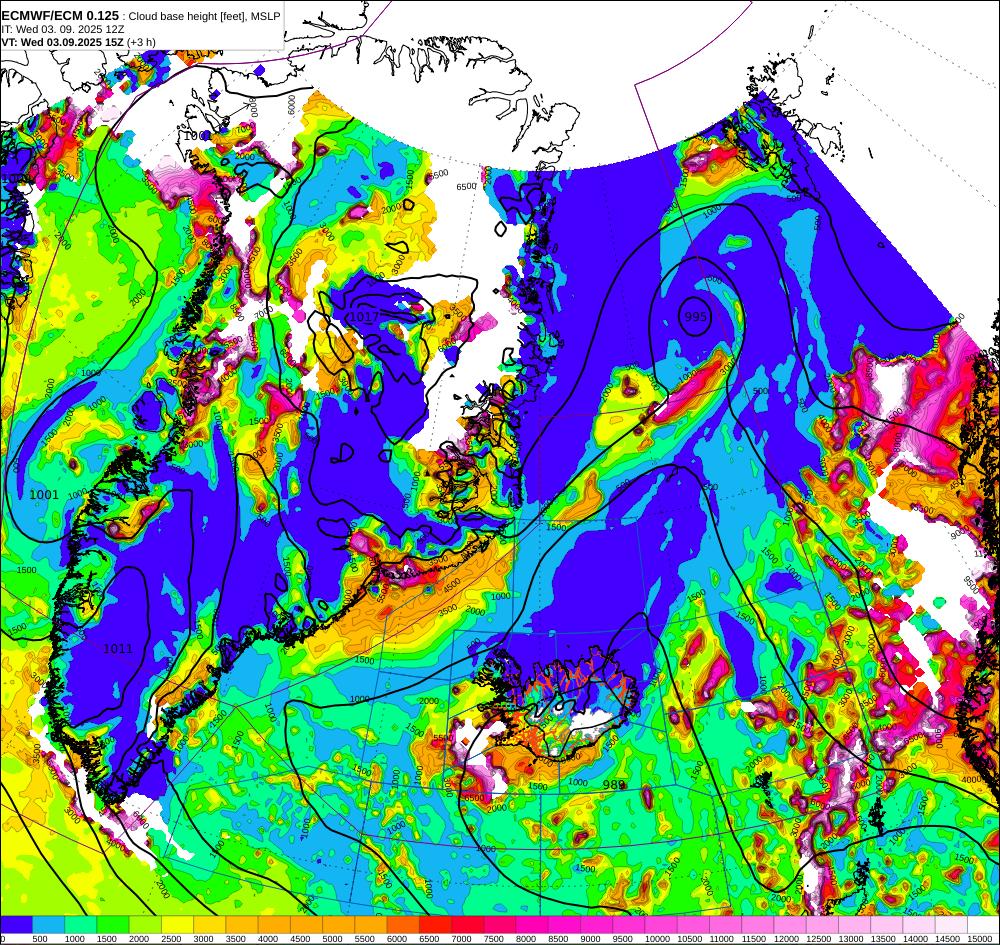Click the 989 pressure label south of Iceland

pos(614,784)
